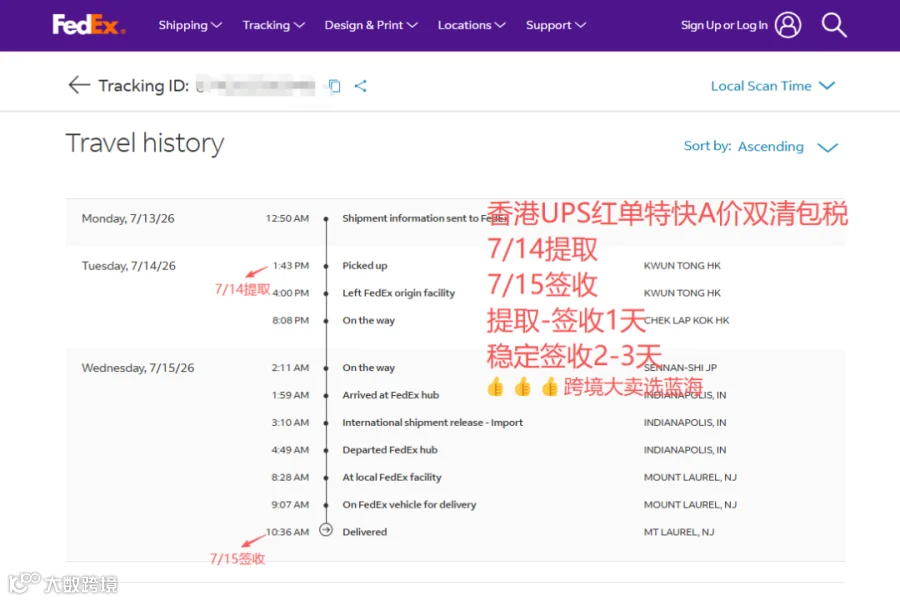
Task: Click MT LAUREL, NJ location
Action: [679, 532]
